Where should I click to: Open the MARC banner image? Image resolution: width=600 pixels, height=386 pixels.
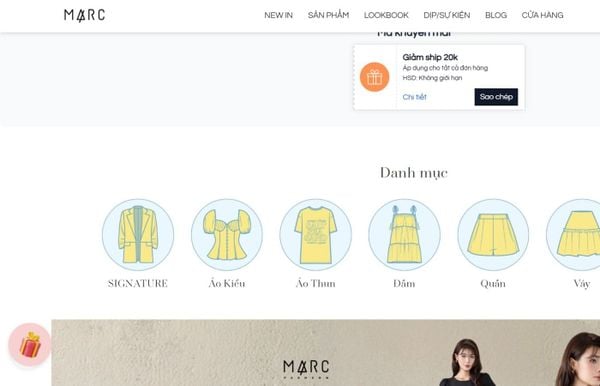[326, 353]
